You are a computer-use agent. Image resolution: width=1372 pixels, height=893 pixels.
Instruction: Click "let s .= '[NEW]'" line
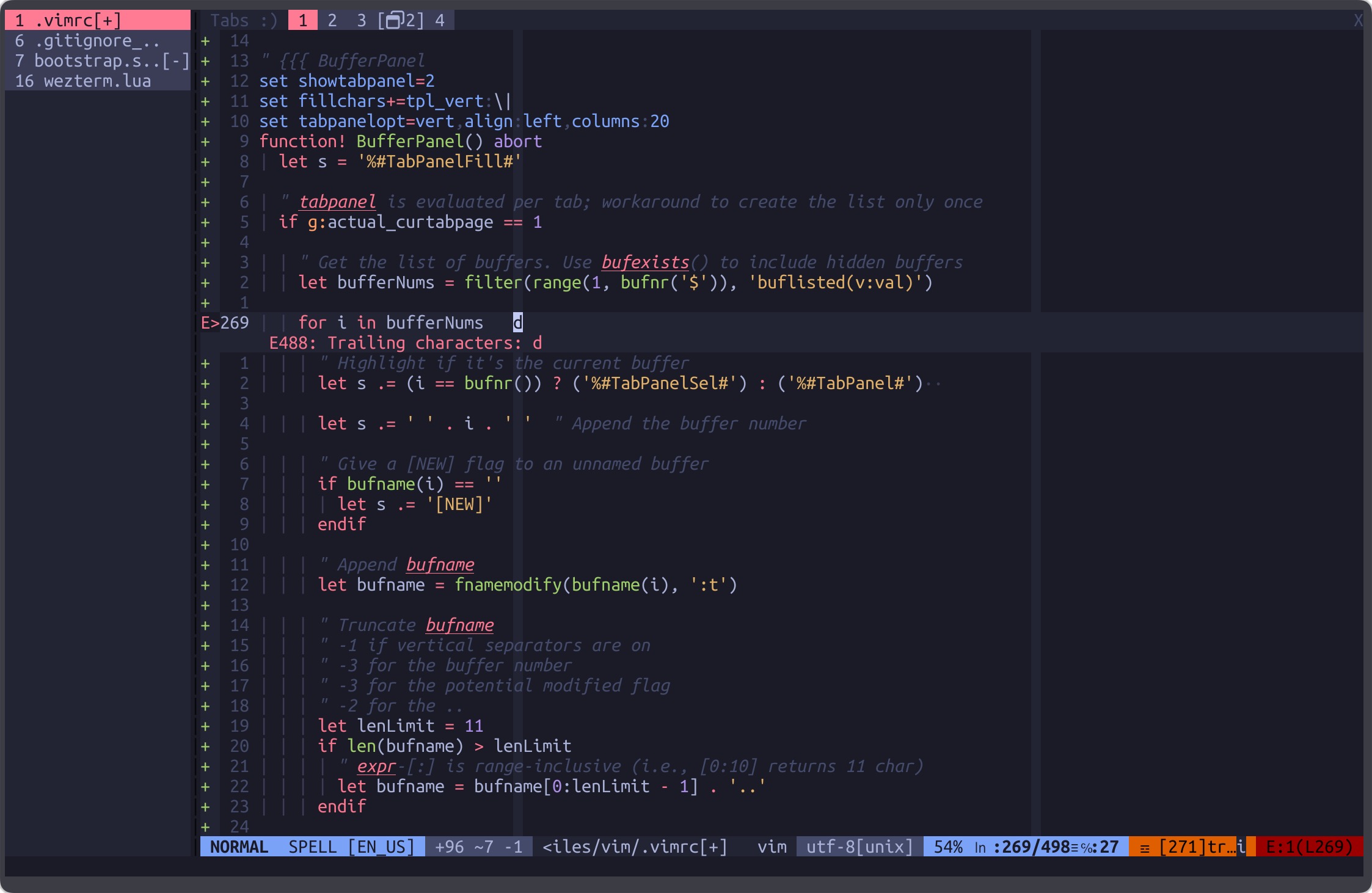click(x=415, y=504)
